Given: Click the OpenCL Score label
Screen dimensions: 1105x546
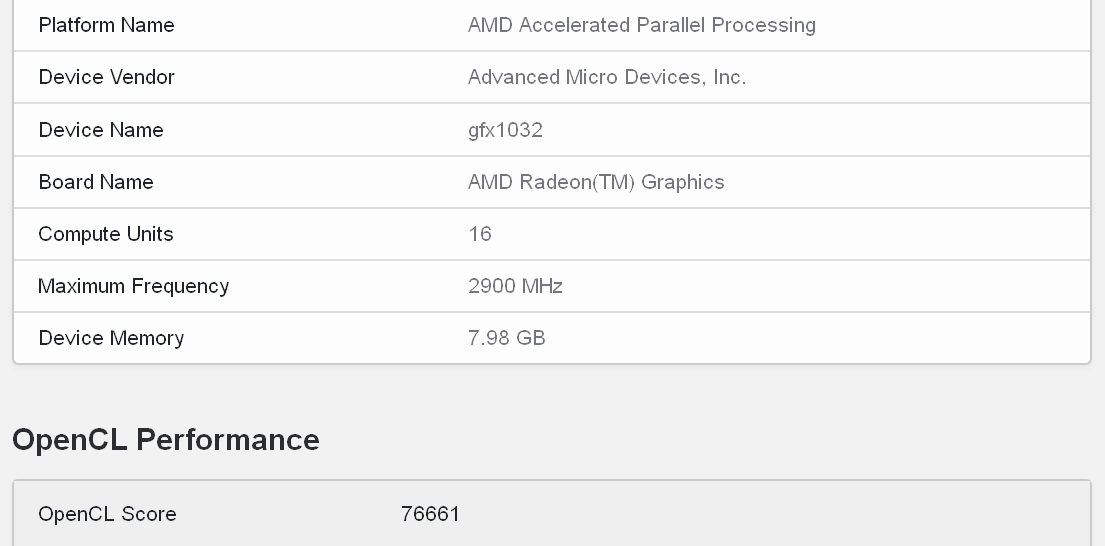Looking at the screenshot, I should click(x=107, y=514).
